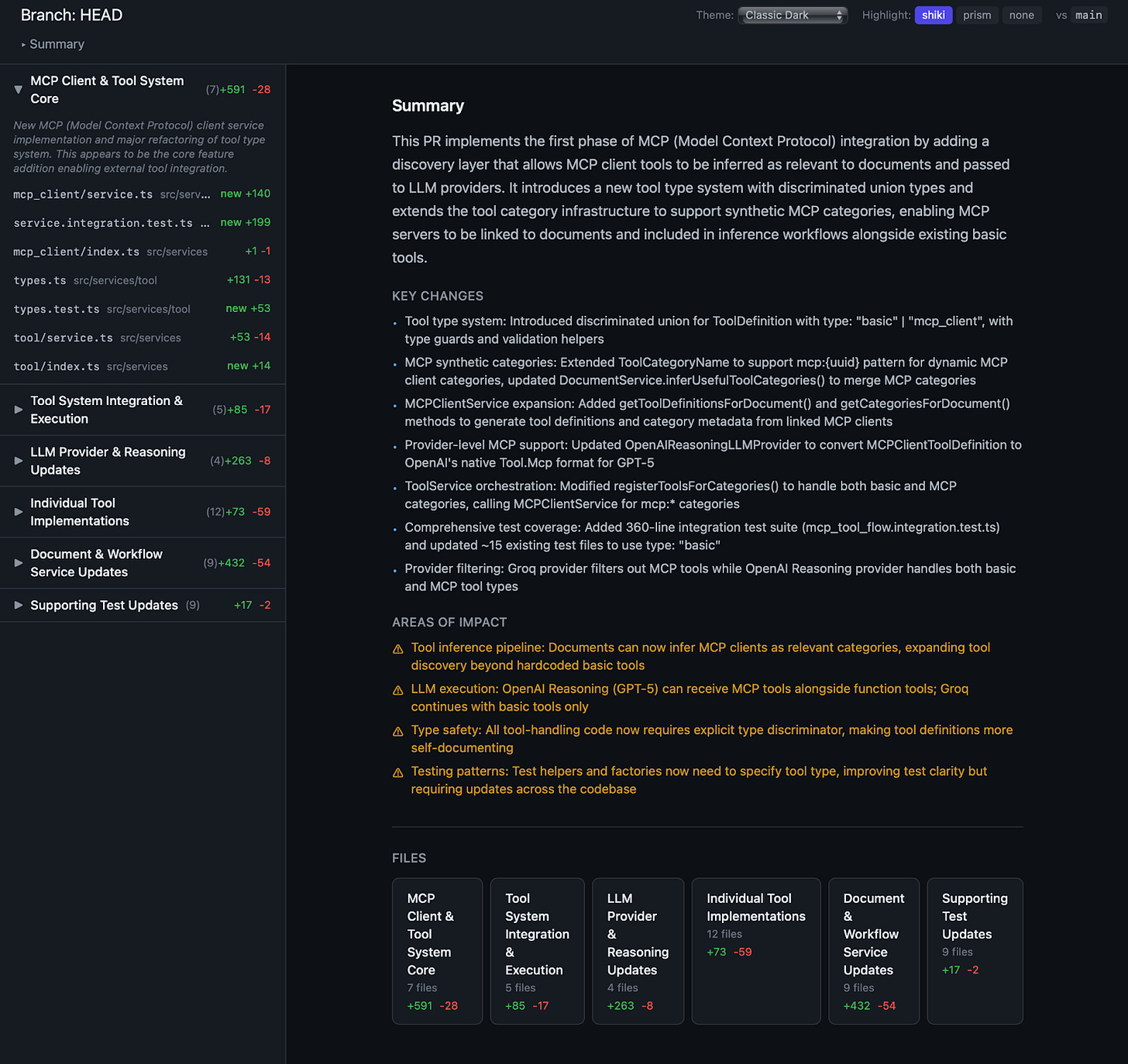Click warning icon beside LLM execution impact

[x=397, y=689]
